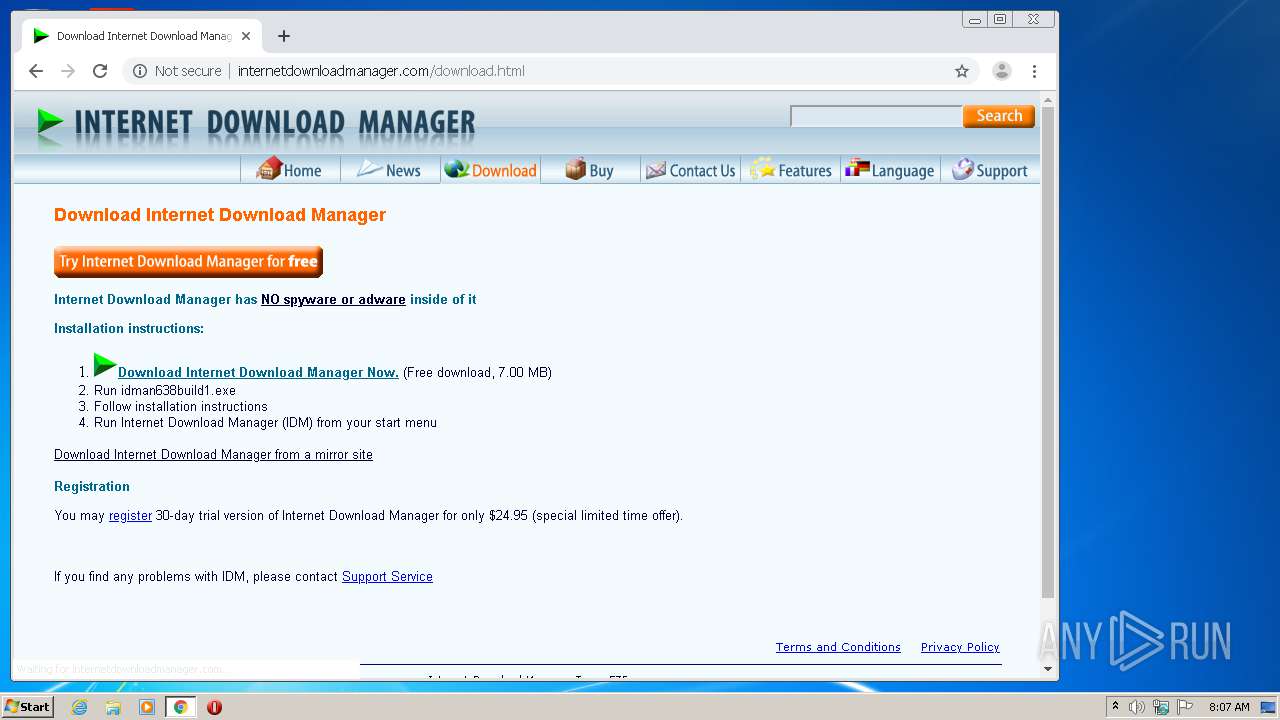1280x720 pixels.
Task: Select the Download nav tab
Action: (491, 170)
